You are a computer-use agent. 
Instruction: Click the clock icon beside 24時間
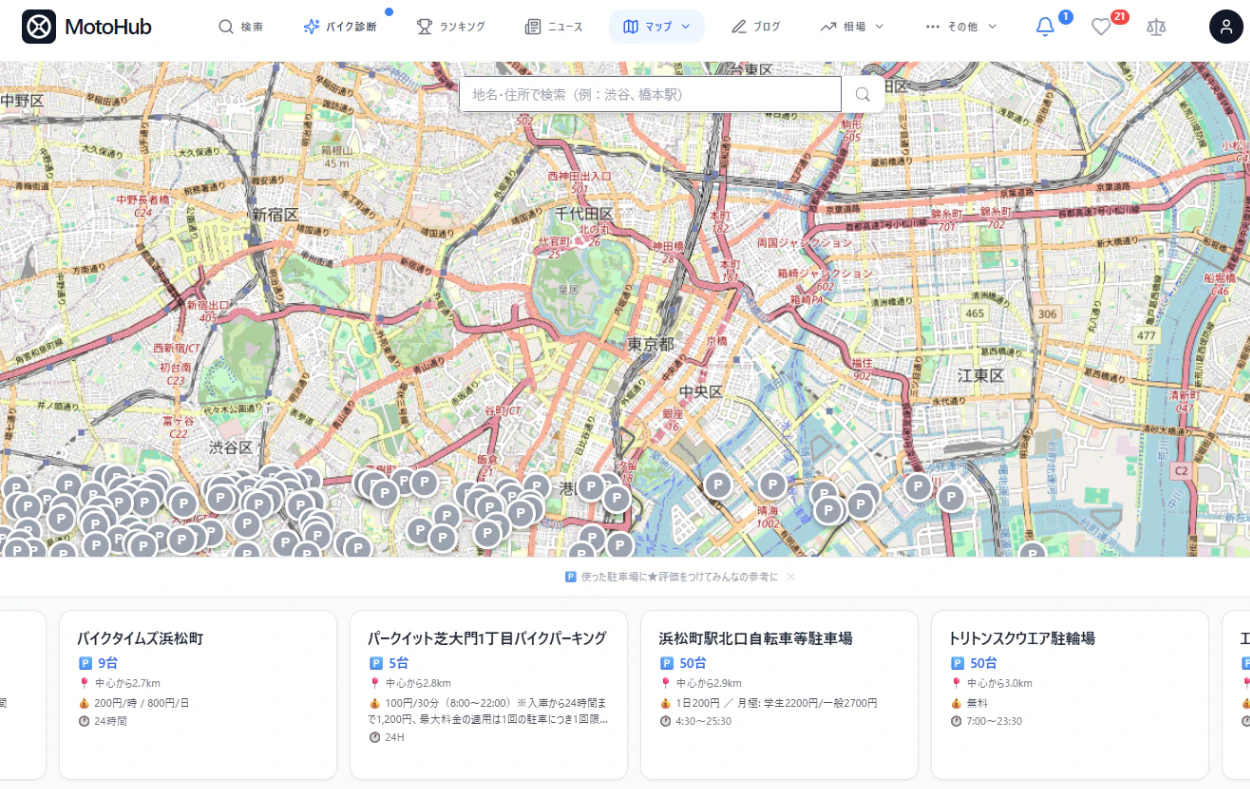(x=84, y=721)
